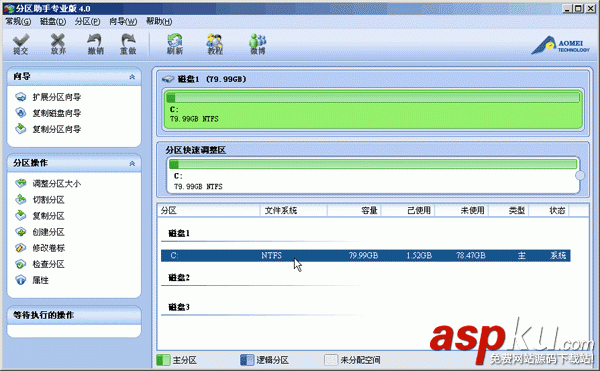Click the 1.52GB used cell

coord(419,255)
